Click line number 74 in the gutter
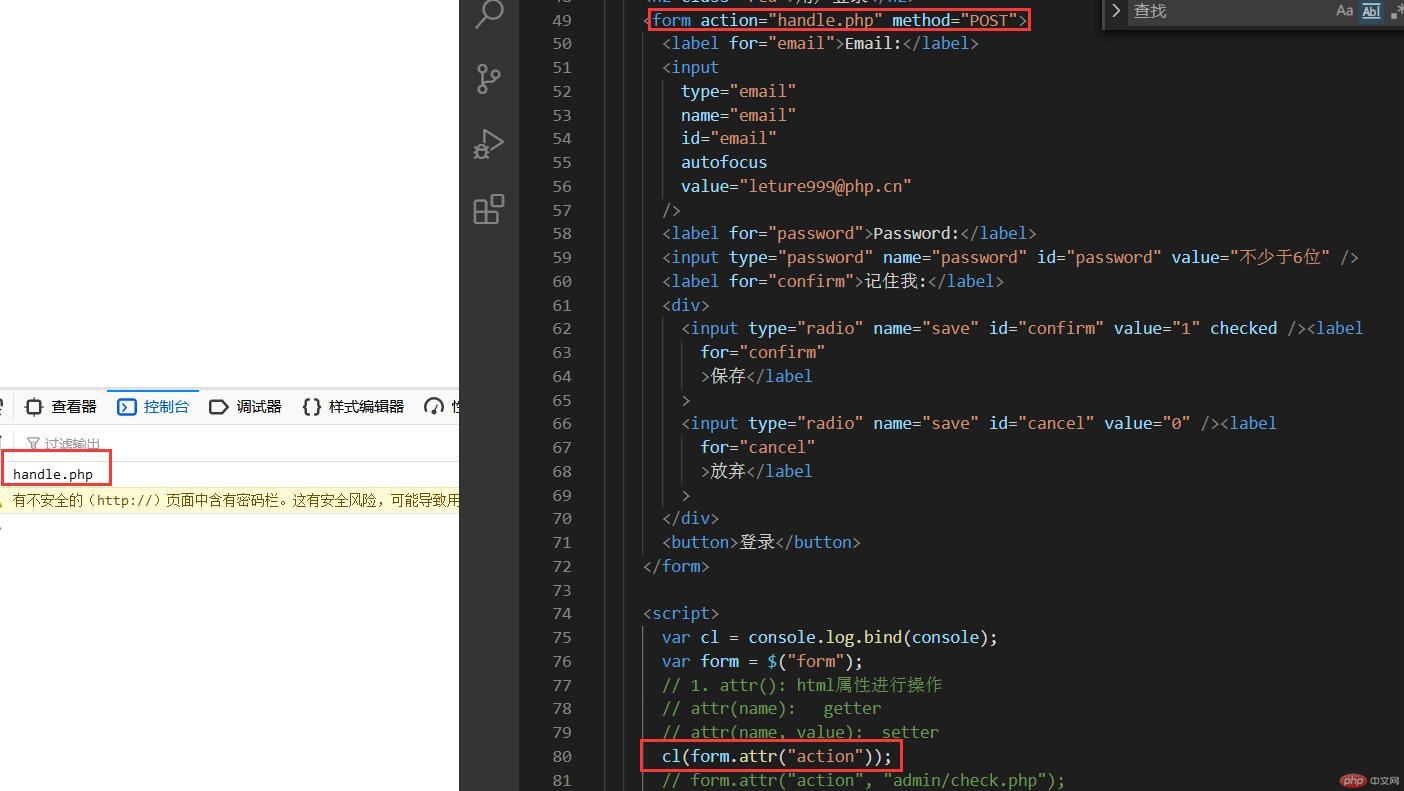This screenshot has height=791, width=1404. 561,614
